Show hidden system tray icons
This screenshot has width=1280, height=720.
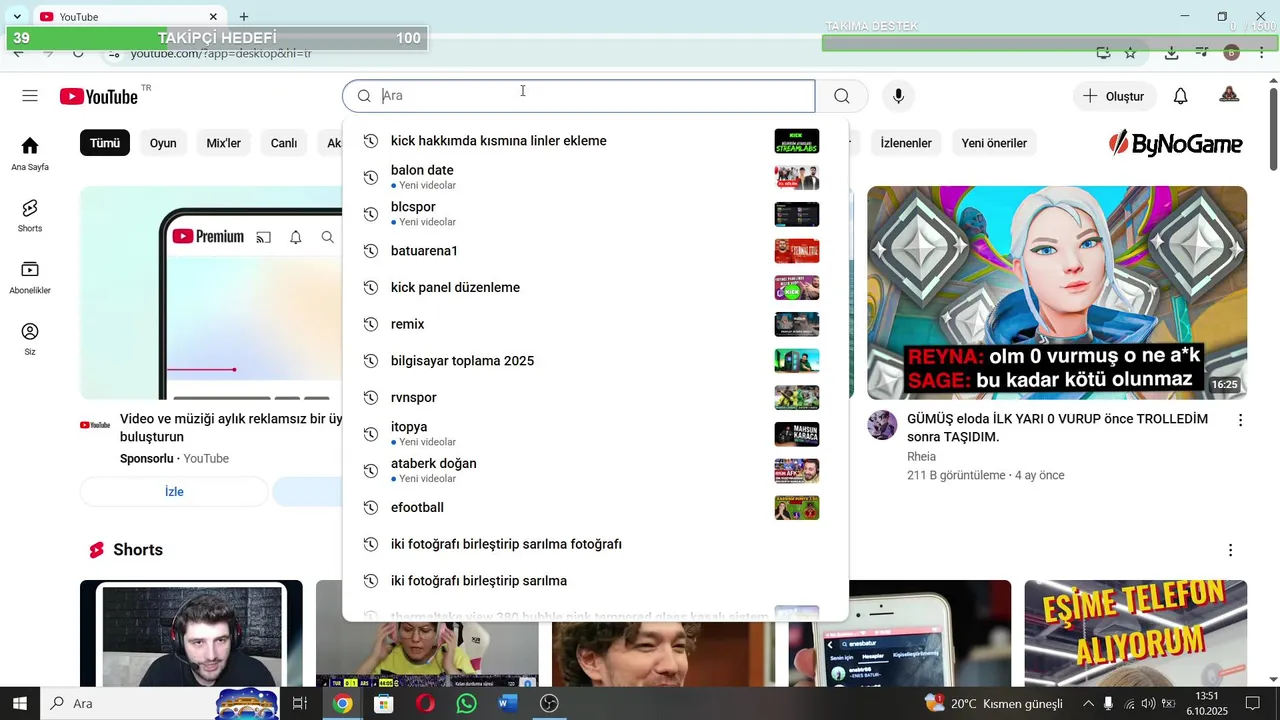point(1088,704)
